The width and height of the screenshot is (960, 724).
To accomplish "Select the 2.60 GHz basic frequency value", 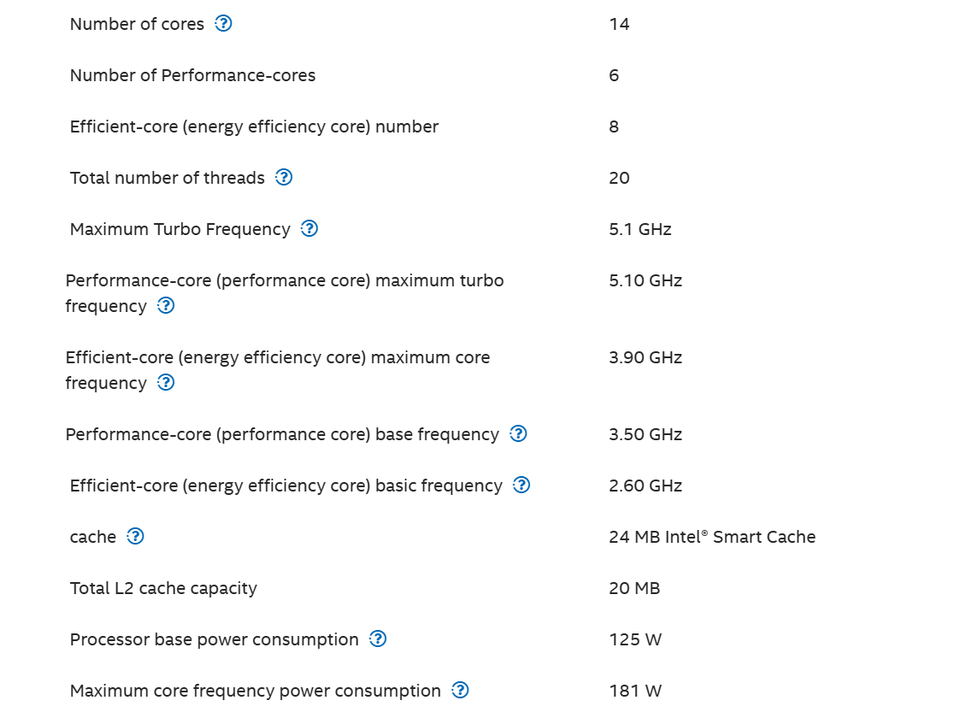I will click(645, 486).
